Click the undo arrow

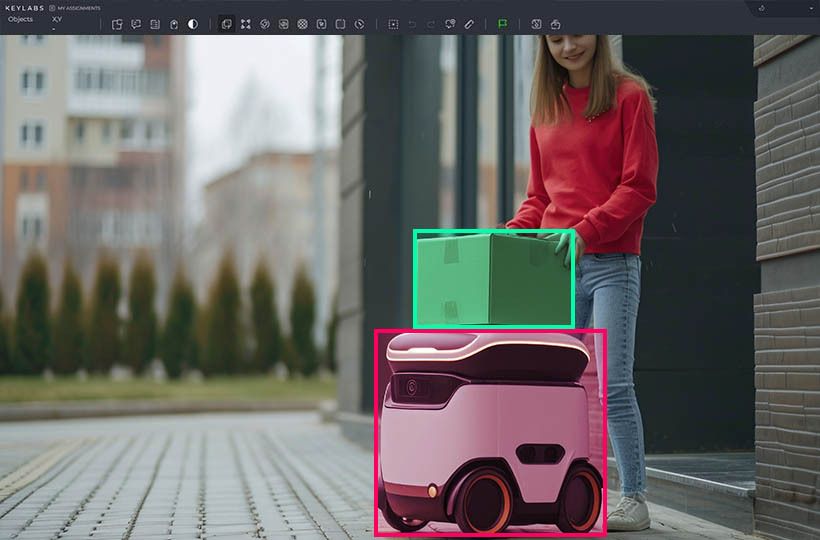tap(412, 24)
